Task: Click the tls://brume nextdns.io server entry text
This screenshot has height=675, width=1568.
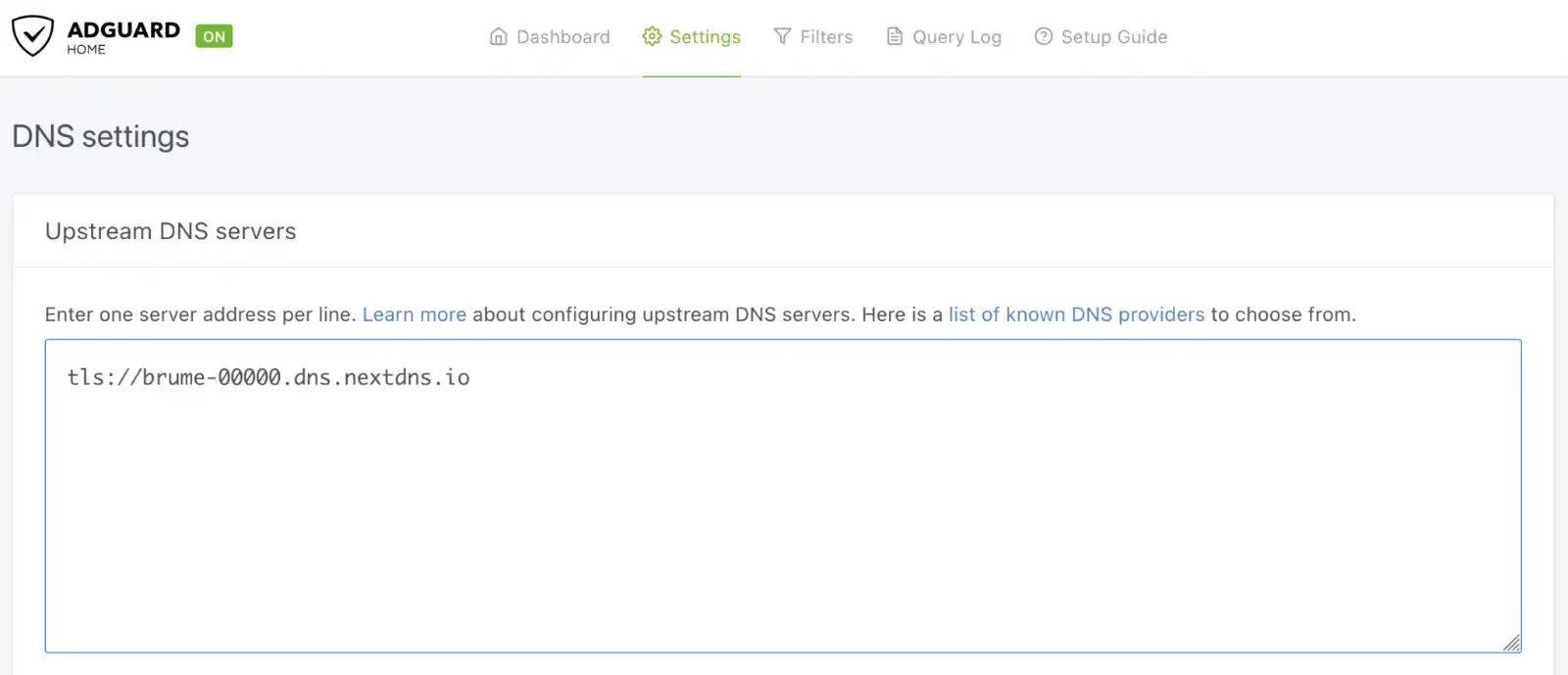Action: [269, 378]
